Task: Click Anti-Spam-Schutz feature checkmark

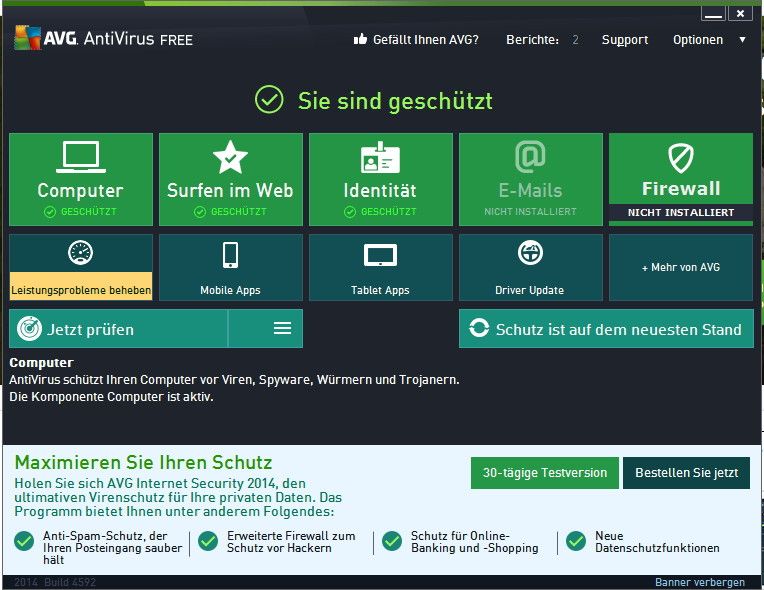Action: tap(24, 541)
